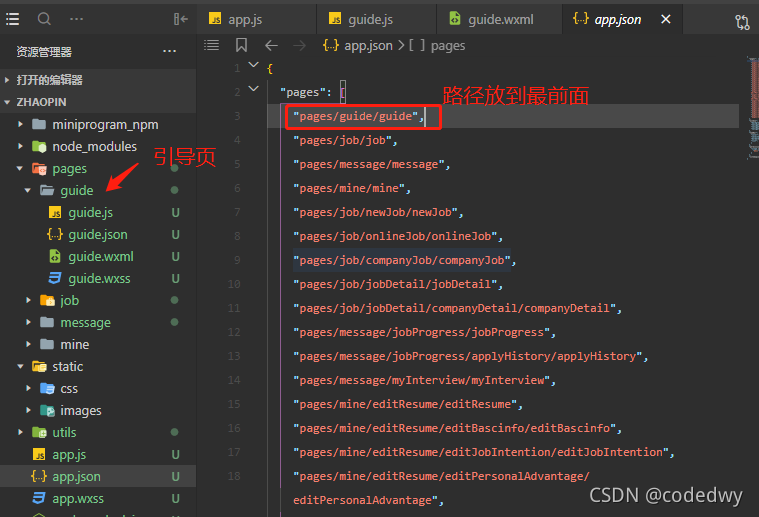Click the "pages/job/jobDetail/jobDetail" line

coord(398,284)
